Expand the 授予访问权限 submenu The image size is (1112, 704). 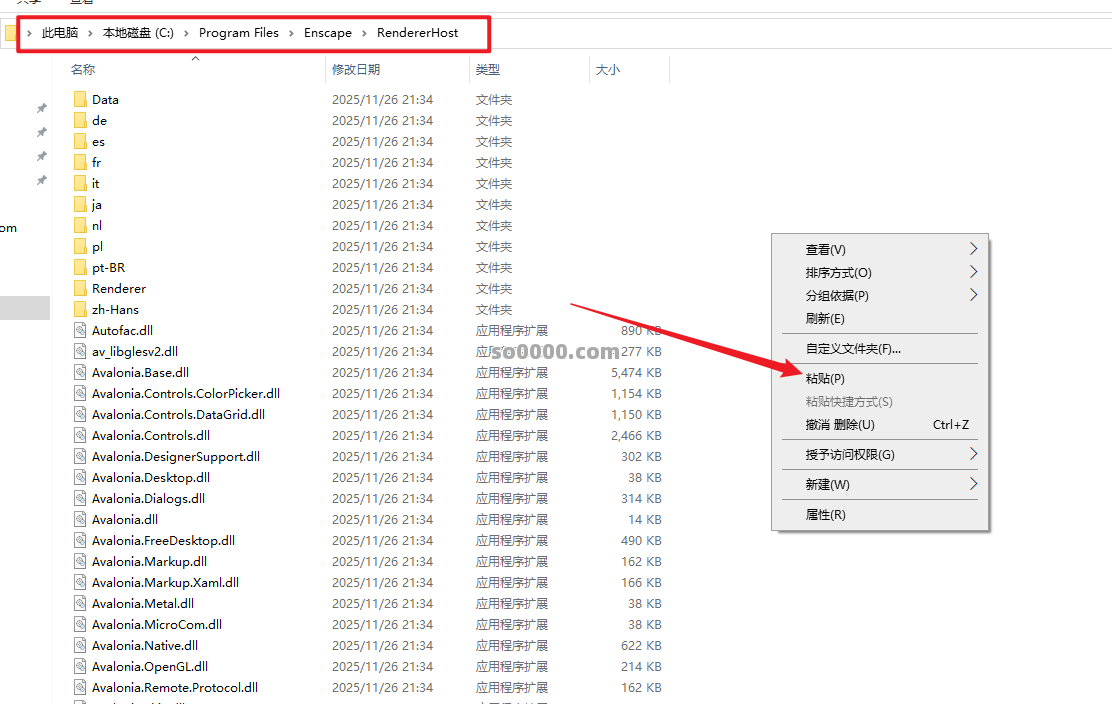(x=880, y=452)
